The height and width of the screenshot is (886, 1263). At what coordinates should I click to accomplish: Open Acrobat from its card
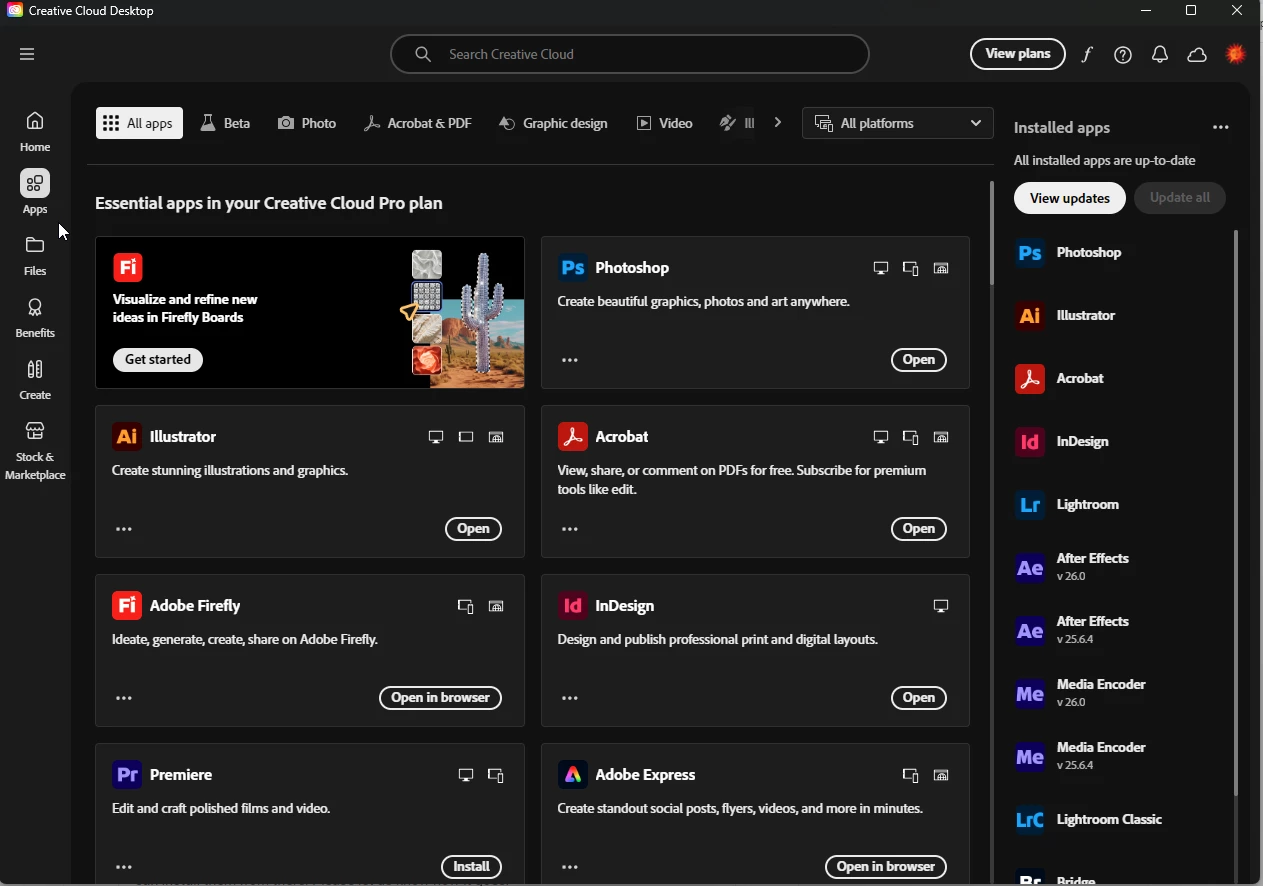click(x=919, y=529)
